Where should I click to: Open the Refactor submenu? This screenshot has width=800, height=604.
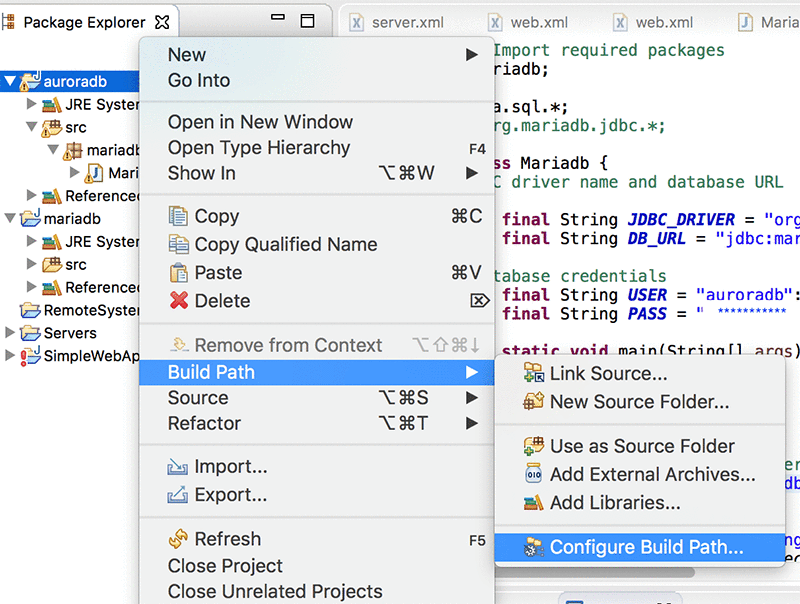[317, 423]
